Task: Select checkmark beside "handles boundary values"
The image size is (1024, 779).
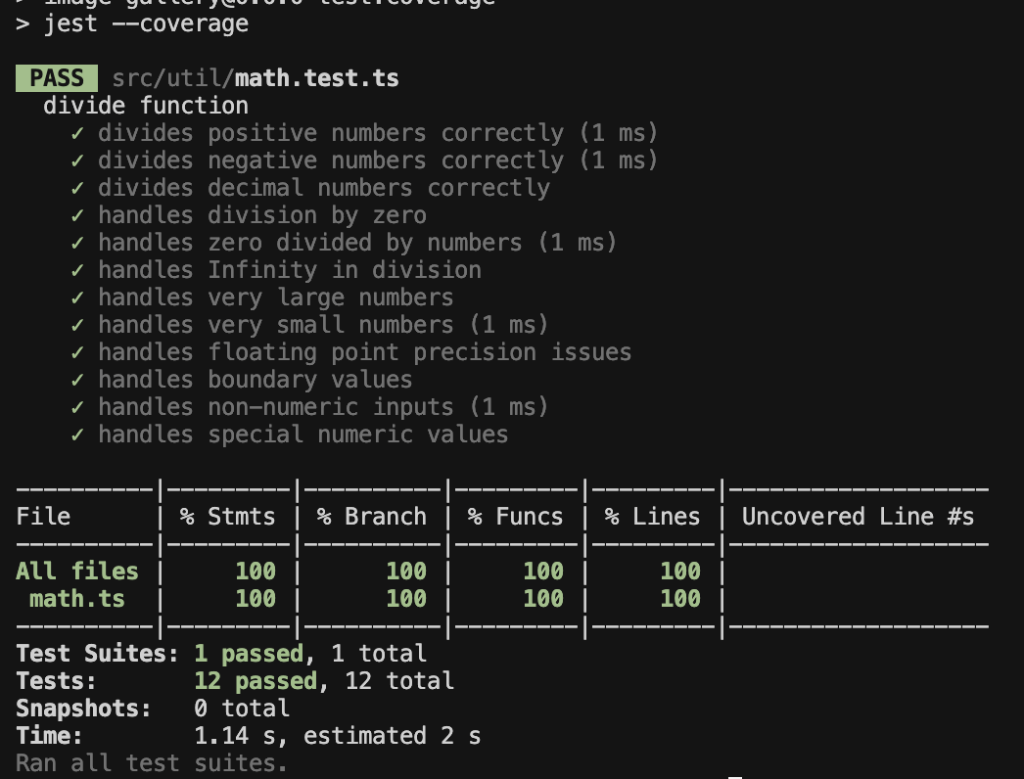Action: [78, 380]
